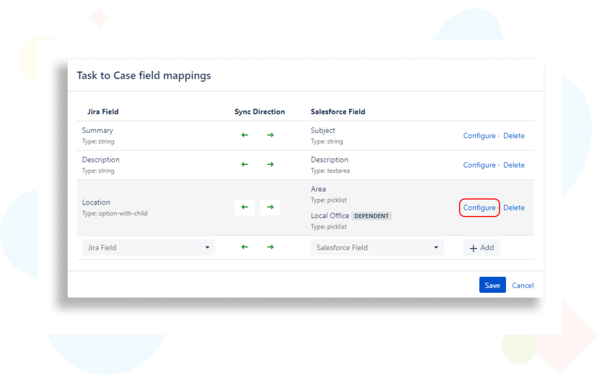This screenshot has width=600, height=375.
Task: Click Type: textarea text
Action: coord(330,171)
